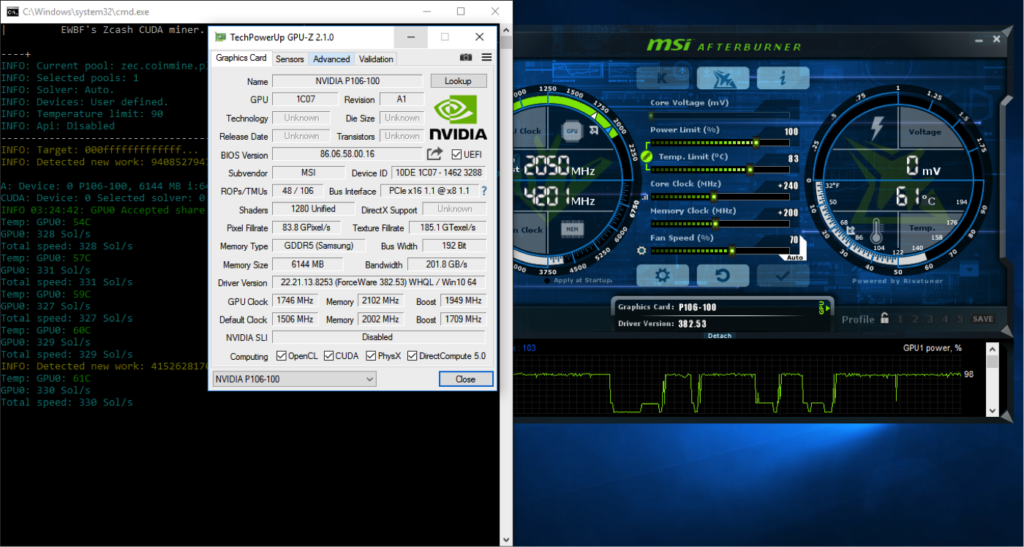The image size is (1024, 547).
Task: Click thermometer icon in right gauge
Action: click(876, 232)
